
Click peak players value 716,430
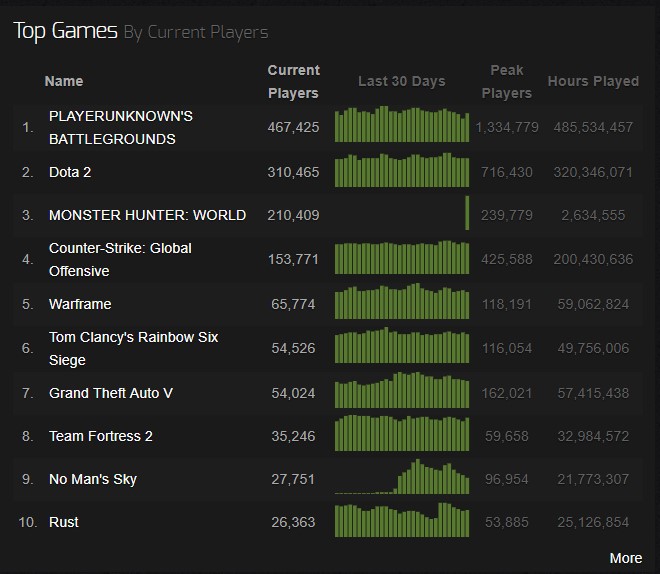(x=507, y=172)
